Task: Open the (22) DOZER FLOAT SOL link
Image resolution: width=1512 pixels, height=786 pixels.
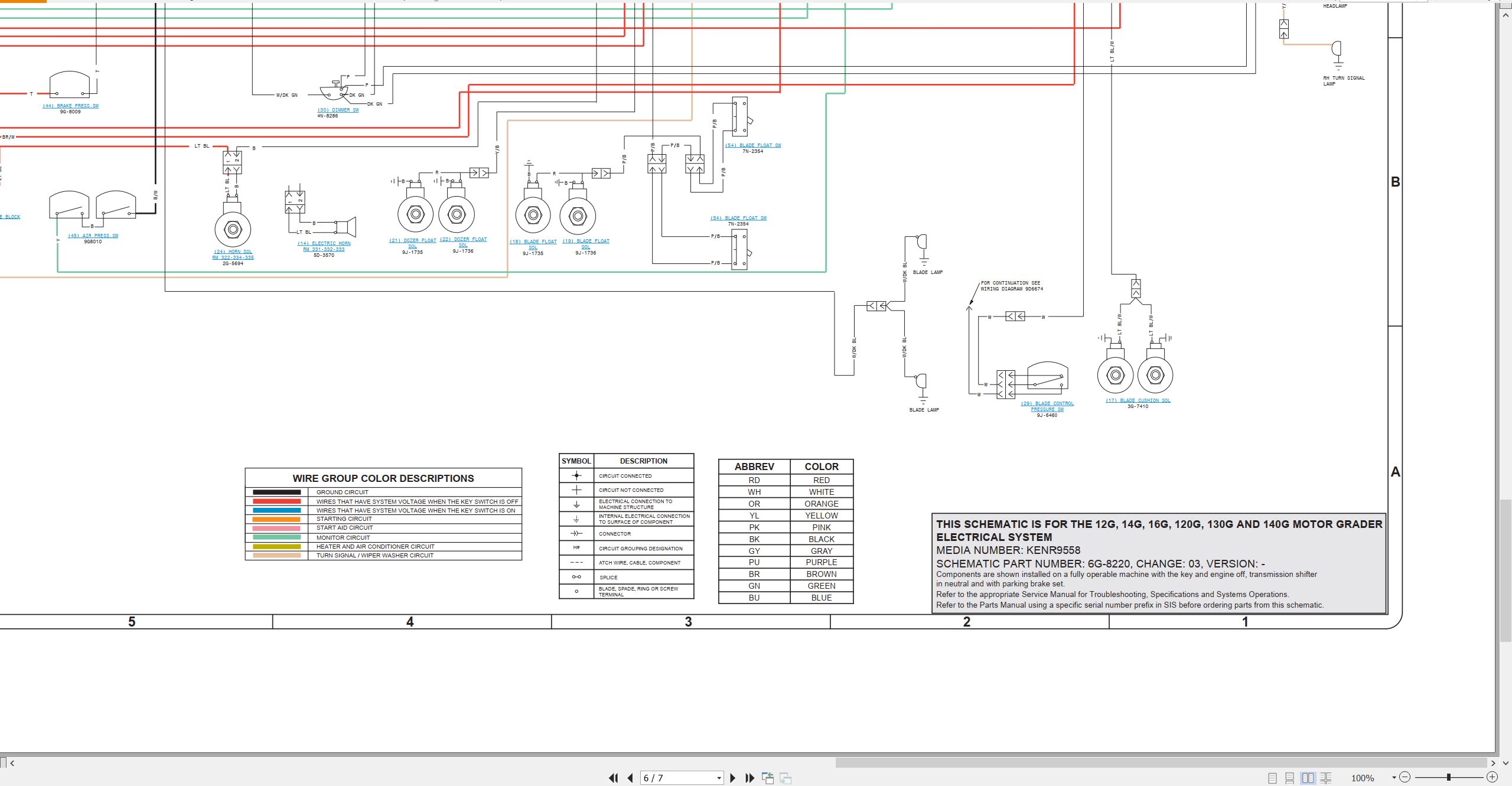Action: pos(463,242)
